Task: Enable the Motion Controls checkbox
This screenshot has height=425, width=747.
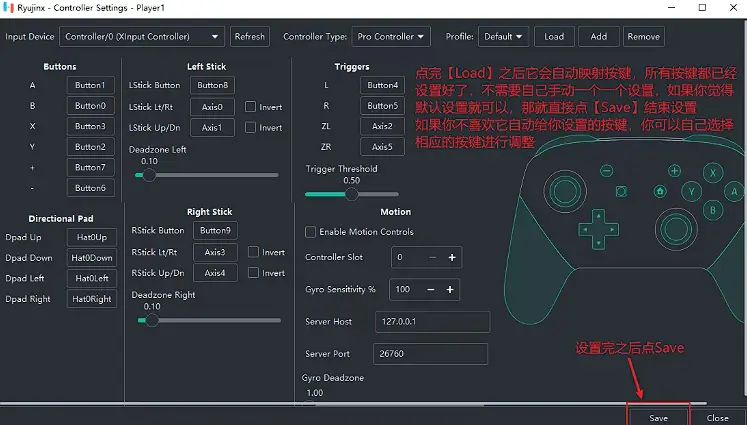Action: tap(311, 232)
